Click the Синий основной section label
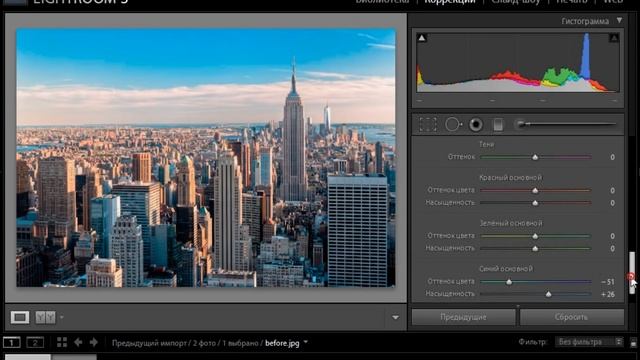This screenshot has width=640, height=360. [x=506, y=269]
